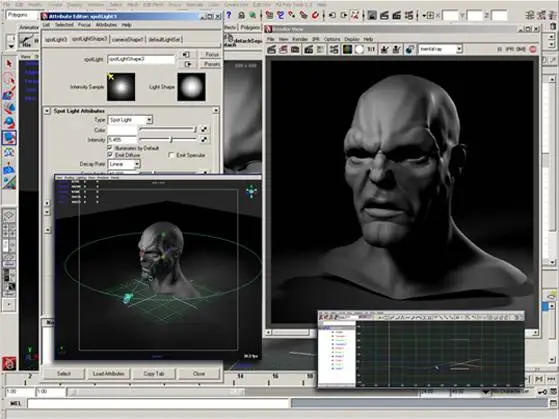Click the red stop IPR icon

pyautogui.click(x=533, y=50)
